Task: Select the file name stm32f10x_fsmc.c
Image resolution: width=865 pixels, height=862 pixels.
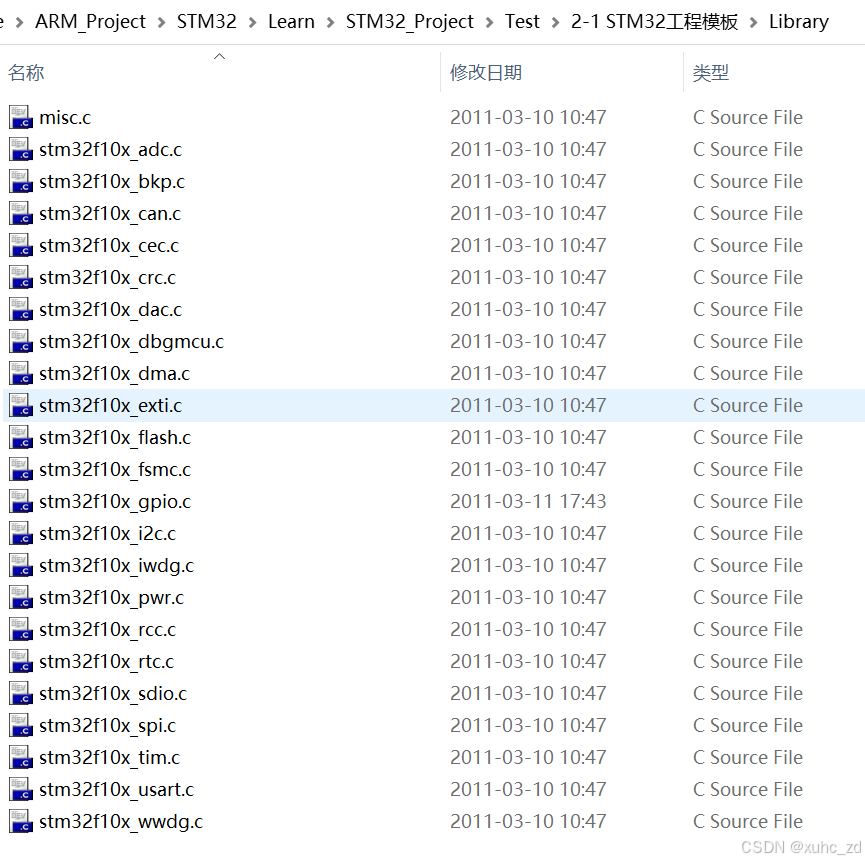Action: pyautogui.click(x=115, y=469)
